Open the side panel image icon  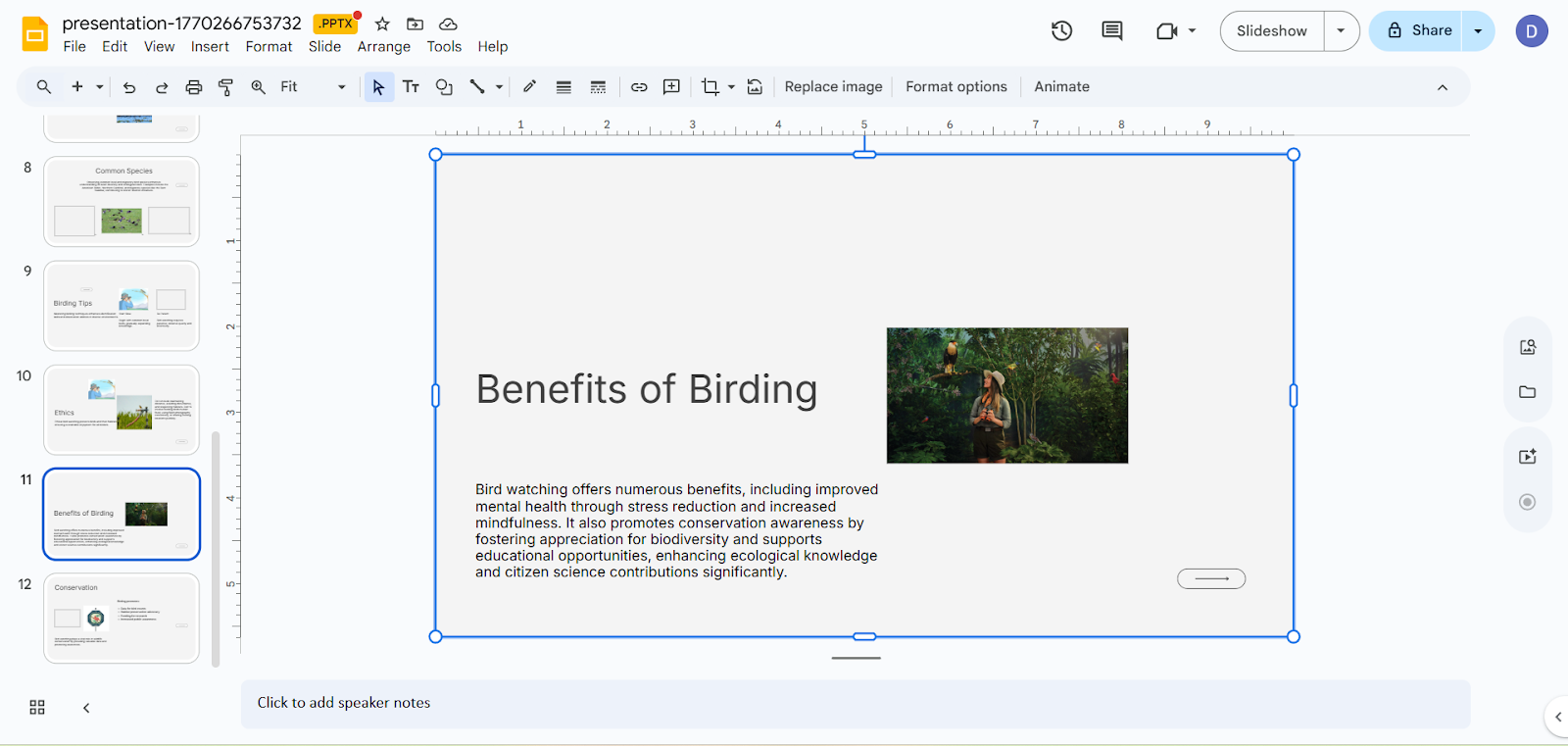1527,347
